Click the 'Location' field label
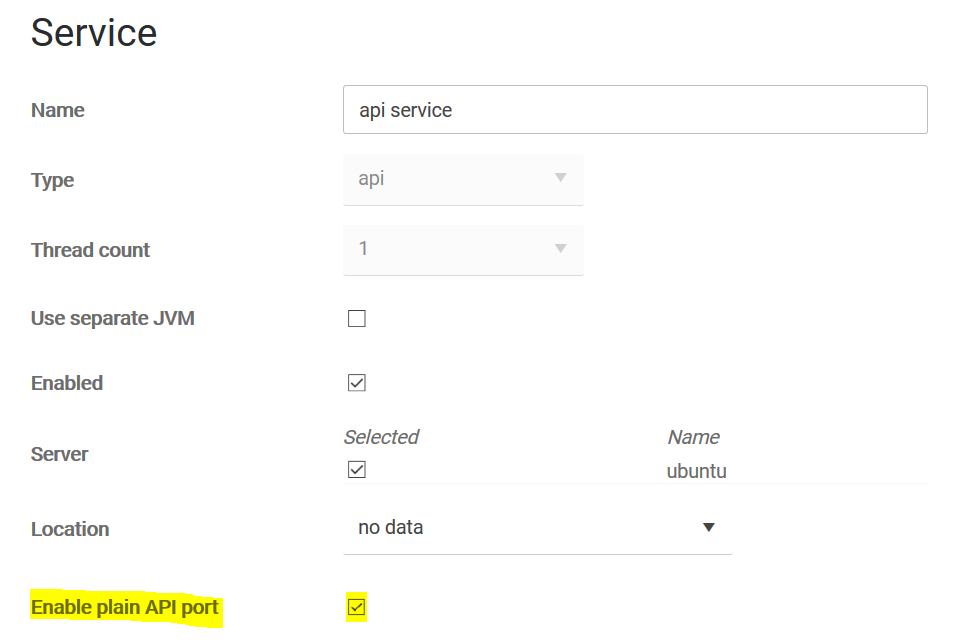Viewport: 971px width, 644px height. pyautogui.click(x=70, y=529)
